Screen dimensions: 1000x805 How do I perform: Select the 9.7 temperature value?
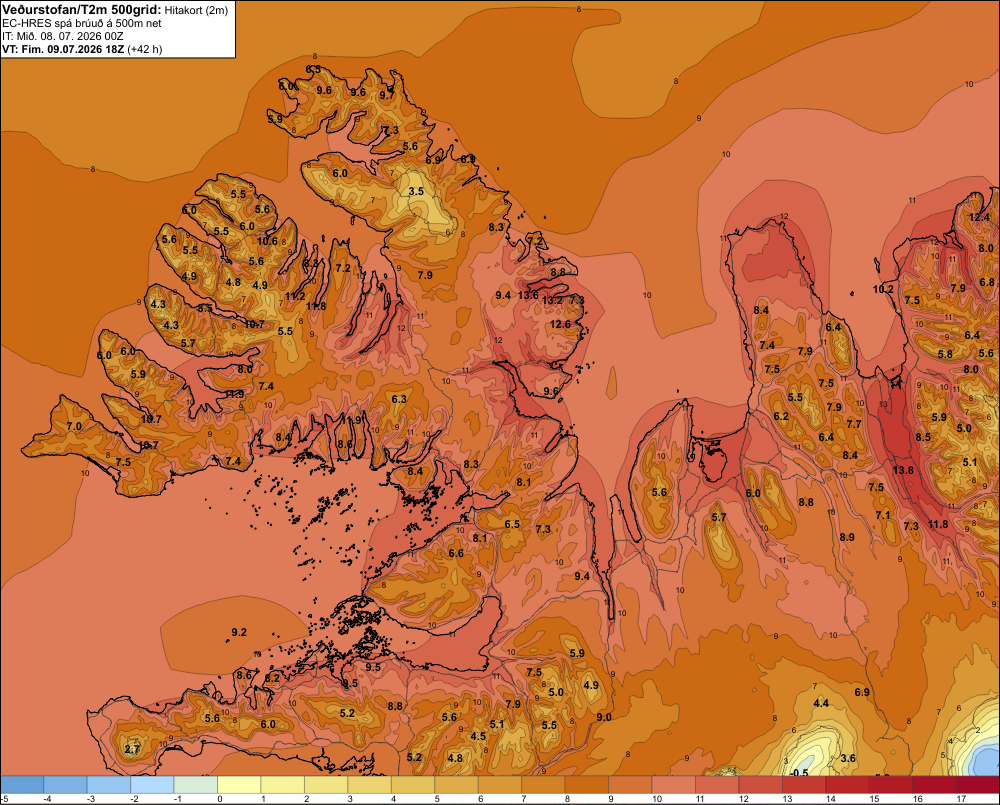coord(387,95)
